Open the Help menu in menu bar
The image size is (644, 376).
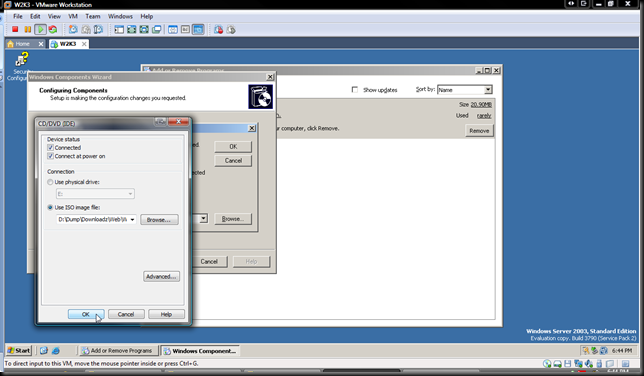tap(147, 16)
